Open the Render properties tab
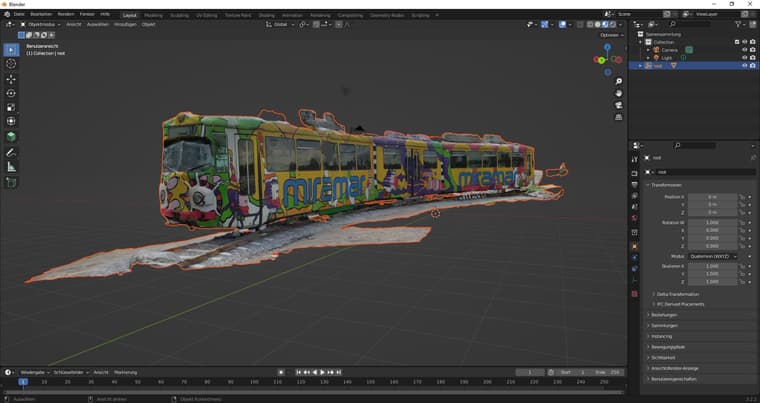 [x=635, y=173]
